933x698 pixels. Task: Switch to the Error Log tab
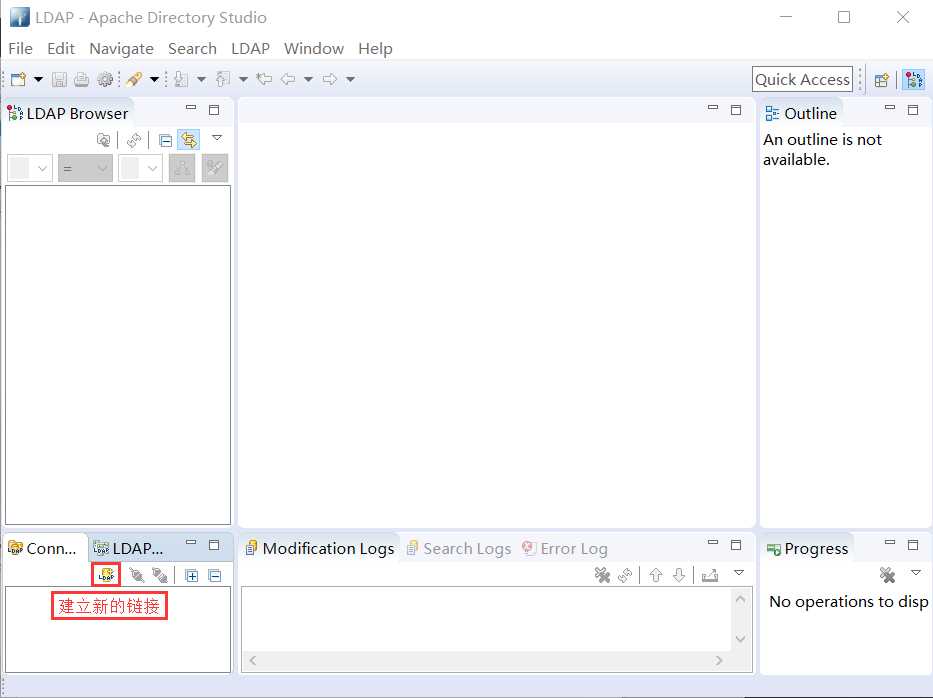point(565,548)
